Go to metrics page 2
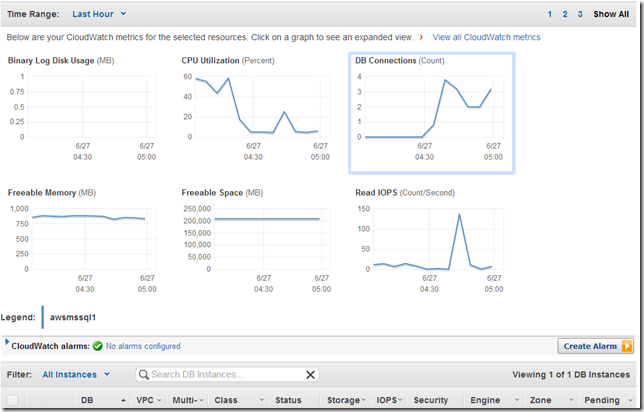 coord(565,15)
